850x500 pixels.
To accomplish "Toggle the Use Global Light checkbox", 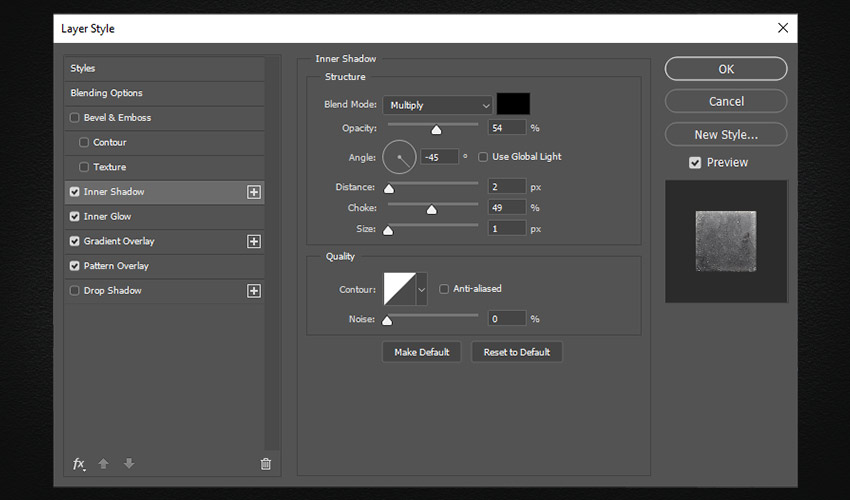I will pos(484,157).
